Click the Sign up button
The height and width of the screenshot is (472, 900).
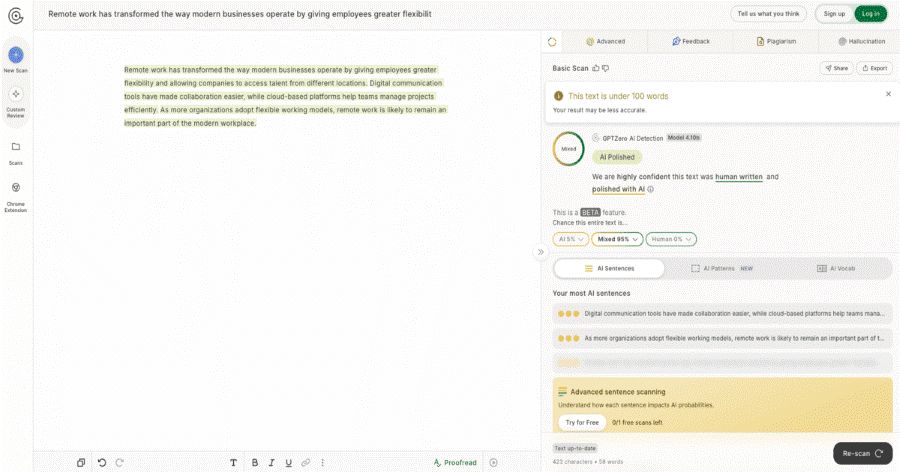point(834,14)
